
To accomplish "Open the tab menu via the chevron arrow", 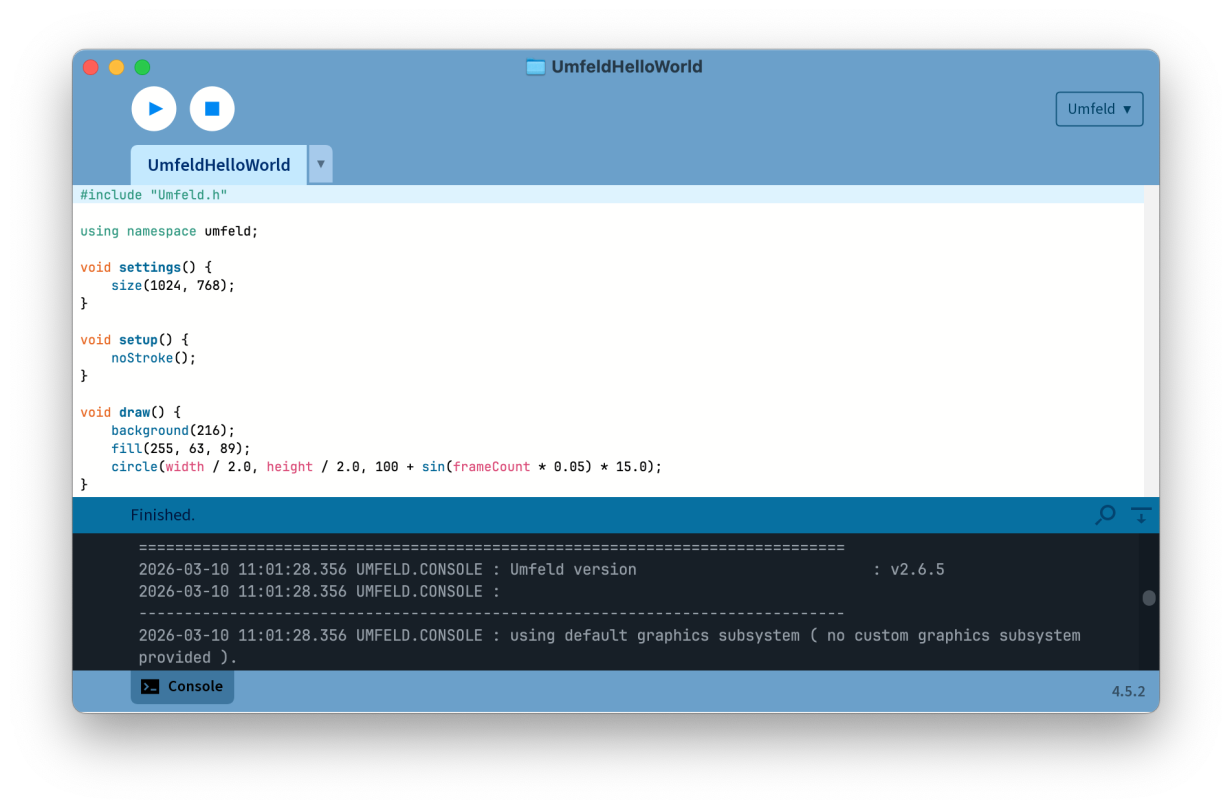I will (320, 164).
